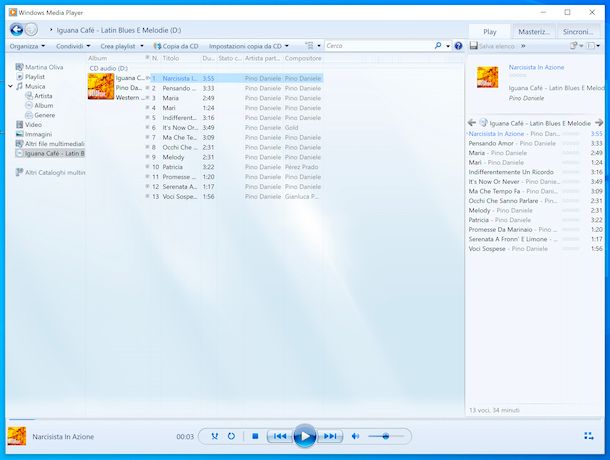Mute the volume speaker icon
The height and width of the screenshot is (460, 610).
pos(355,436)
